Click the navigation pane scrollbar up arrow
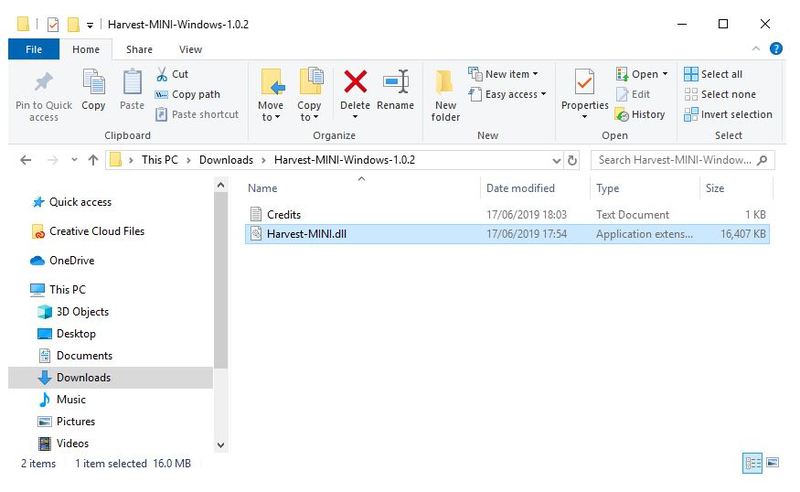 [x=221, y=185]
